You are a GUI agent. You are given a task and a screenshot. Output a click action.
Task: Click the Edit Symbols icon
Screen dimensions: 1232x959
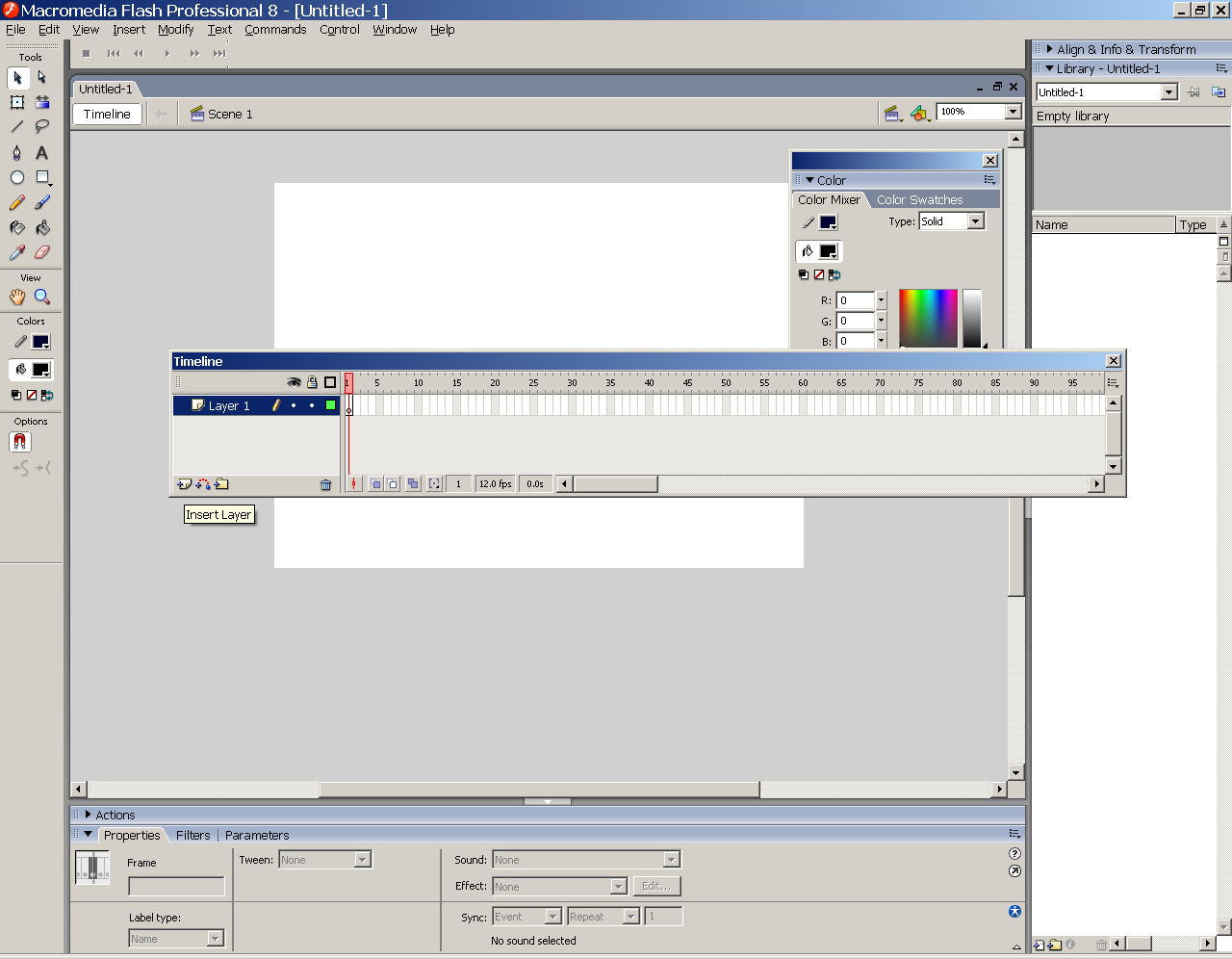[x=920, y=114]
